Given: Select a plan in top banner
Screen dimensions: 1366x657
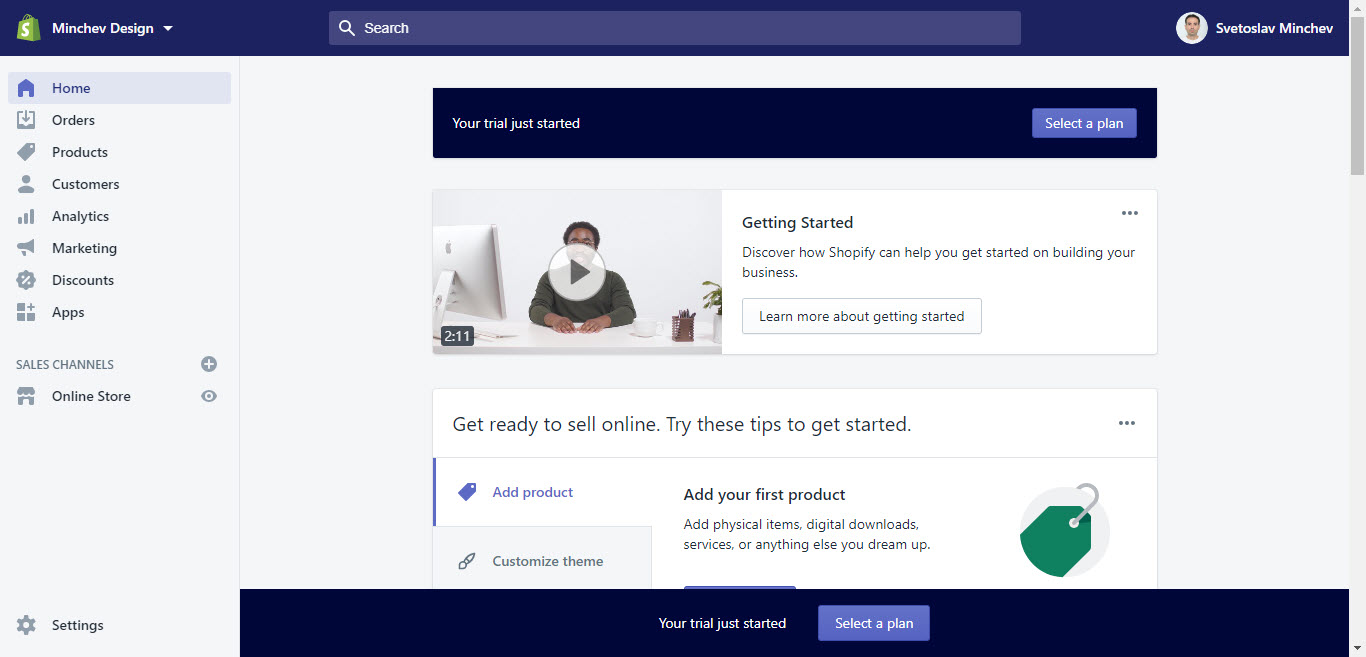Looking at the screenshot, I should [1084, 123].
